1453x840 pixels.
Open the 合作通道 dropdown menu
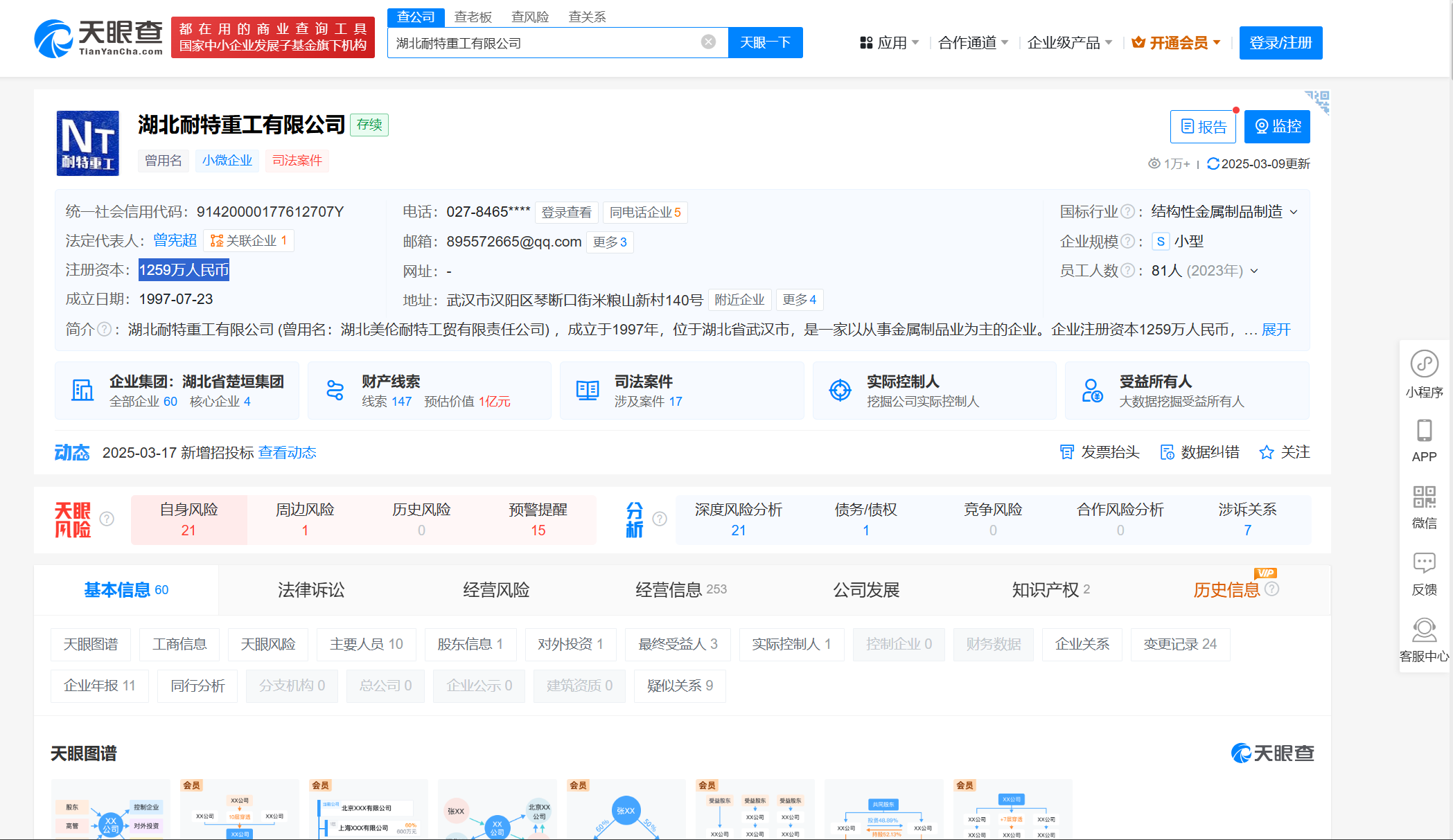point(973,43)
